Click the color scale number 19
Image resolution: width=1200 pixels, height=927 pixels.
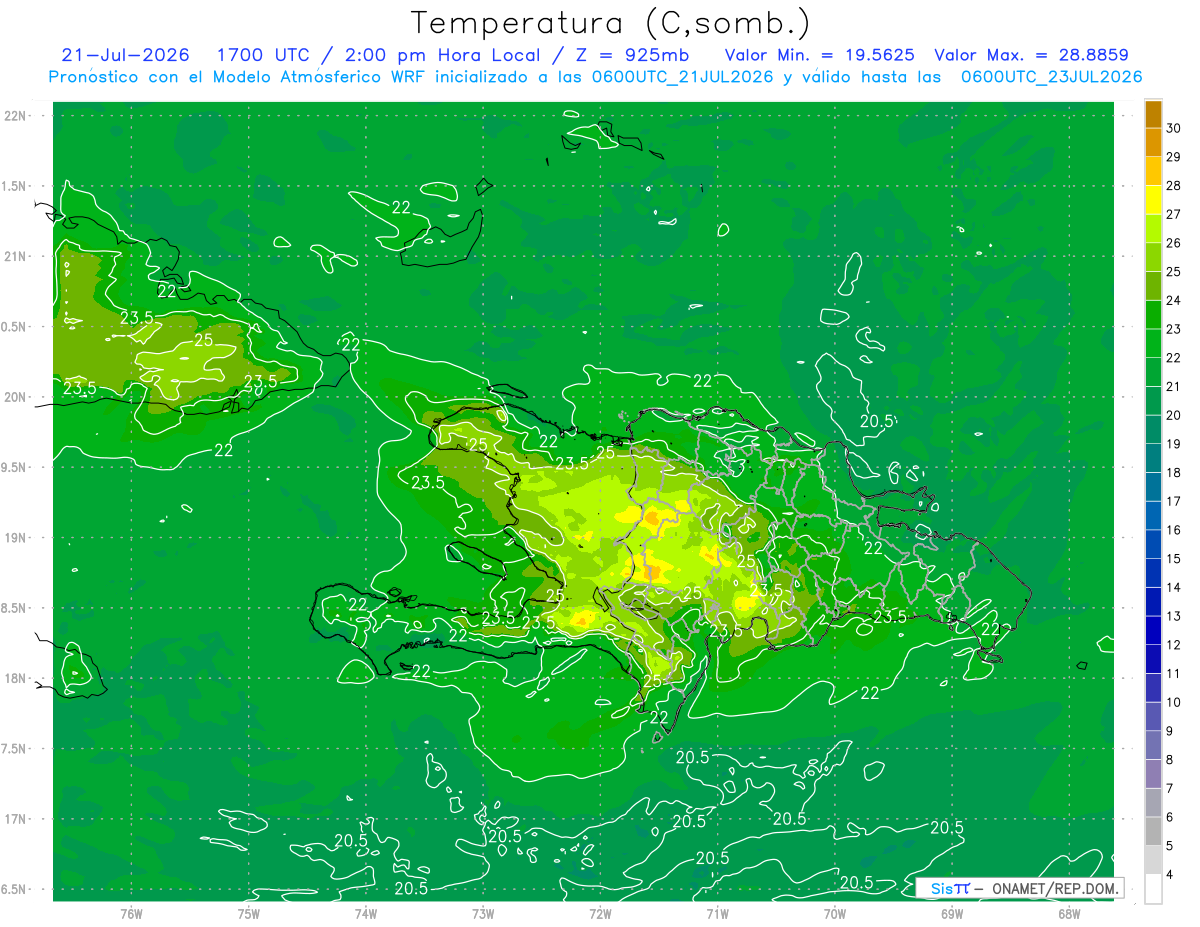(1174, 444)
